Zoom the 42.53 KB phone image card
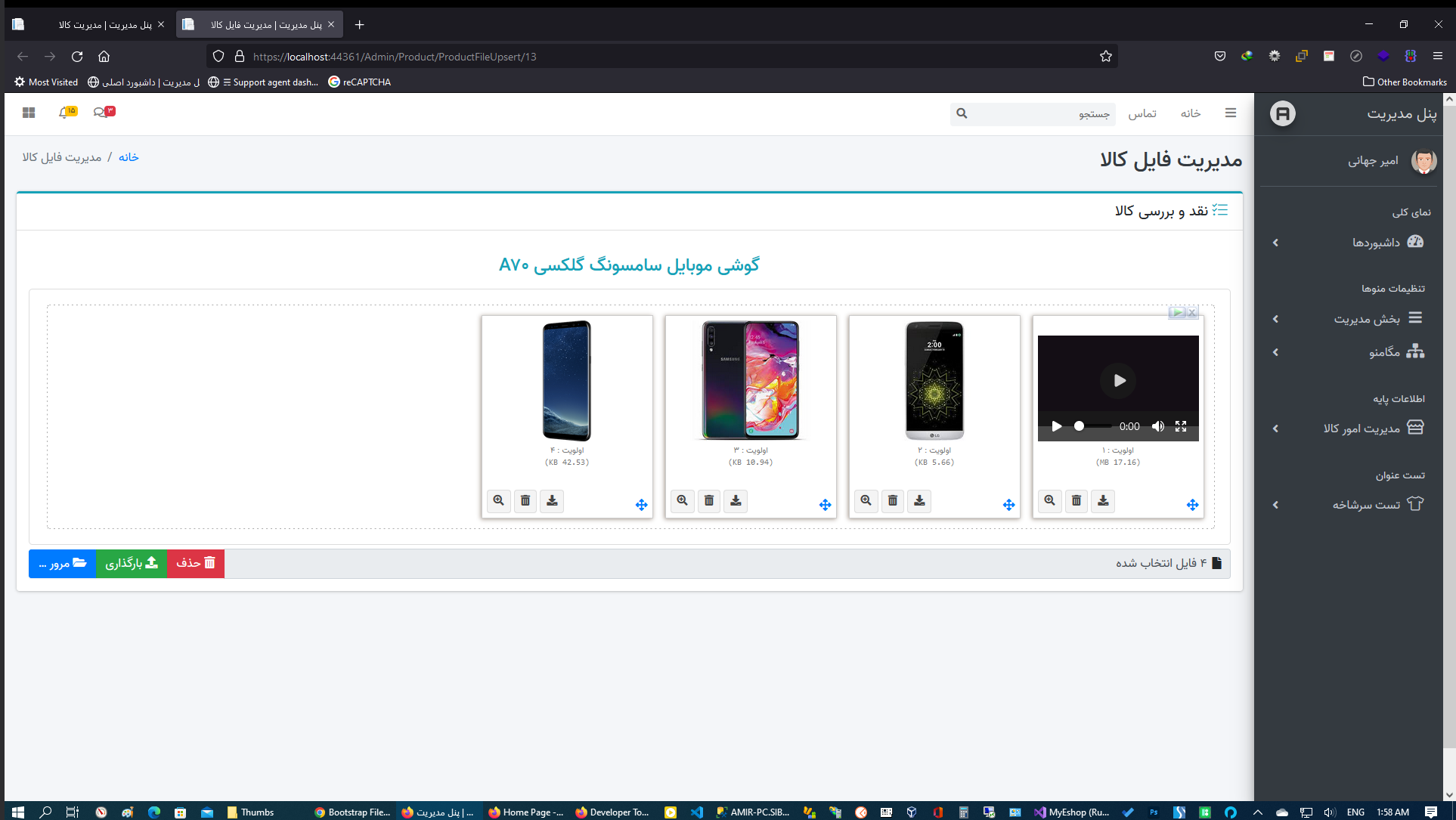The width and height of the screenshot is (1456, 820). (499, 500)
